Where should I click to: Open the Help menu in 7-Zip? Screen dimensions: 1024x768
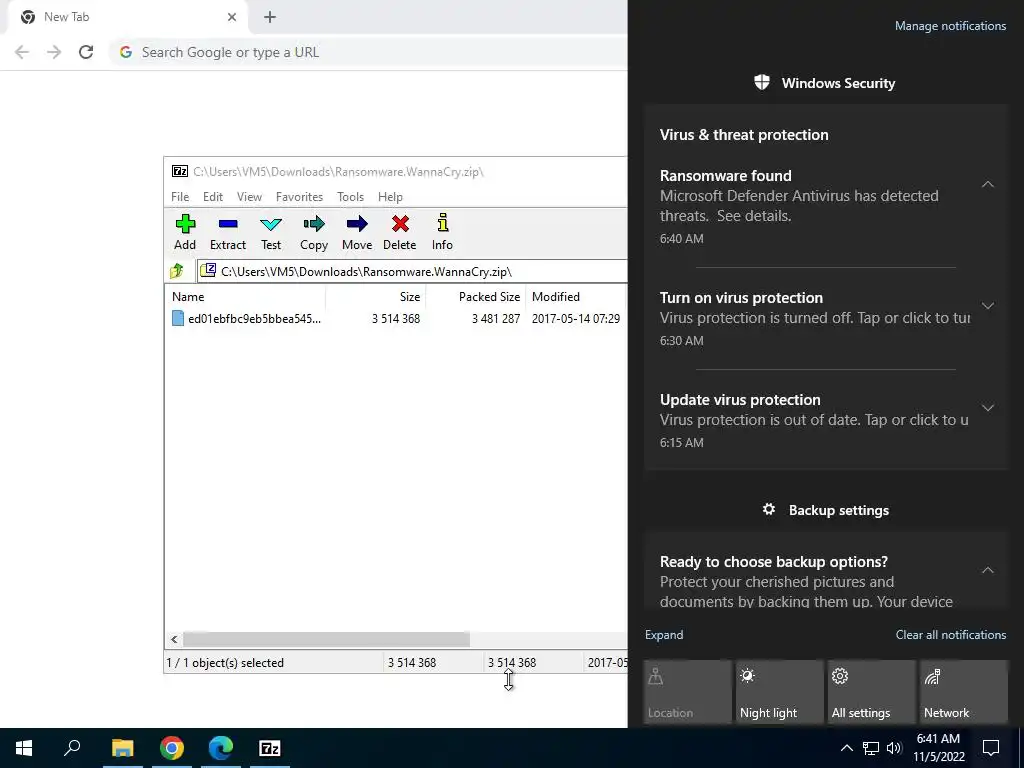pos(391,197)
